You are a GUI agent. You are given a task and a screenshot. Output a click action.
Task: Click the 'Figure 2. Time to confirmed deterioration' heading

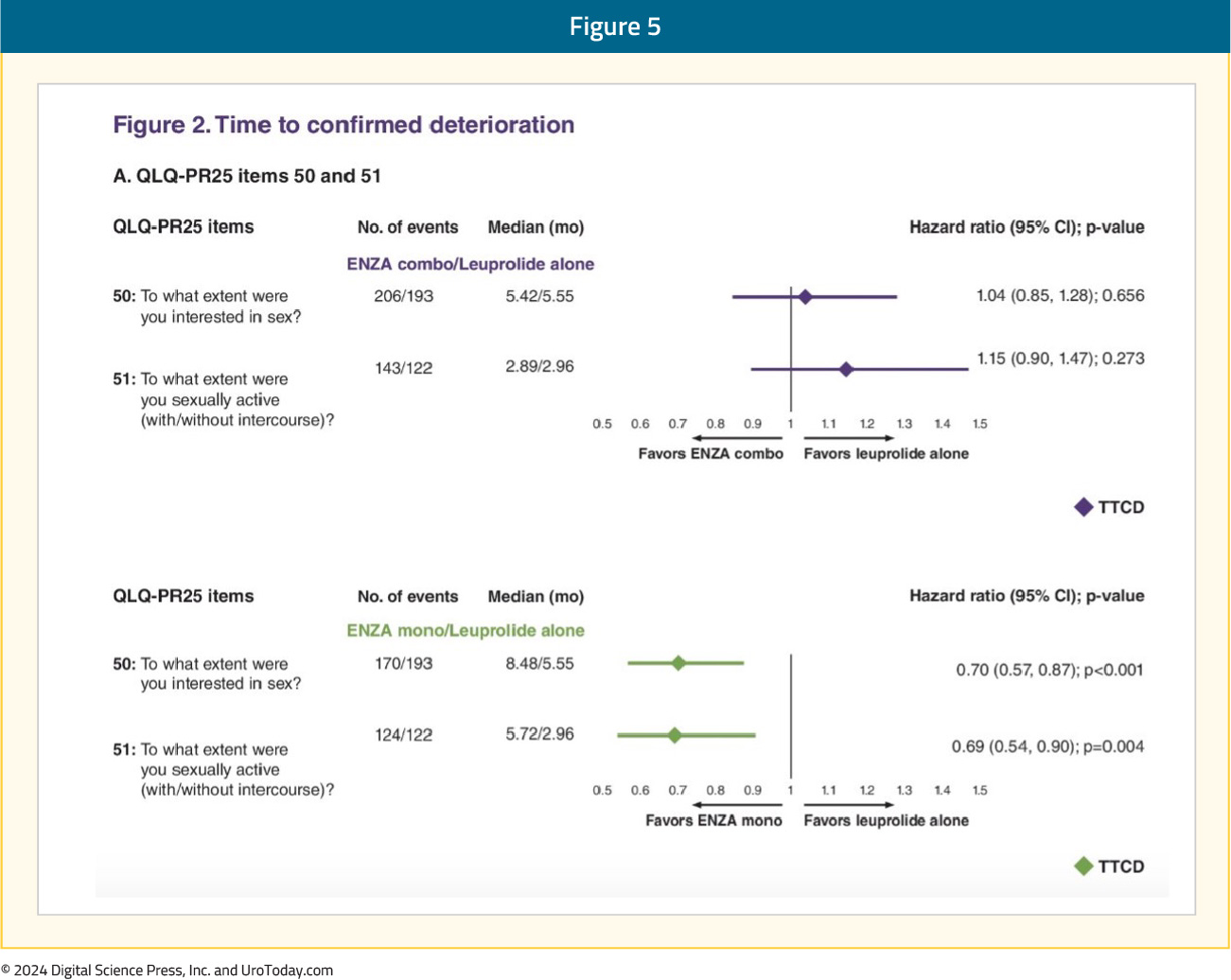point(343,125)
